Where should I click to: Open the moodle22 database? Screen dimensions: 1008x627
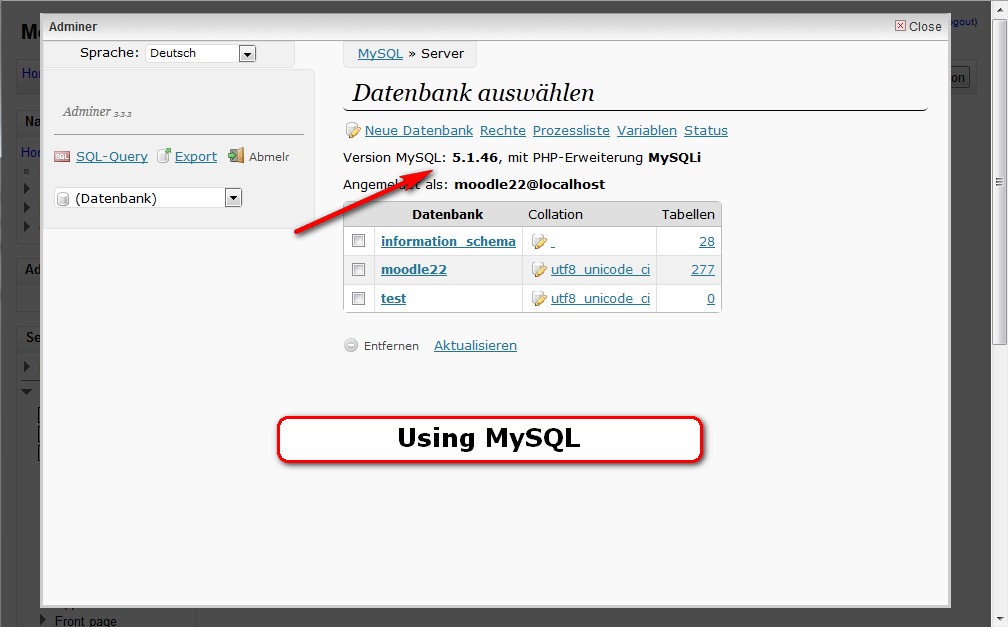[413, 270]
